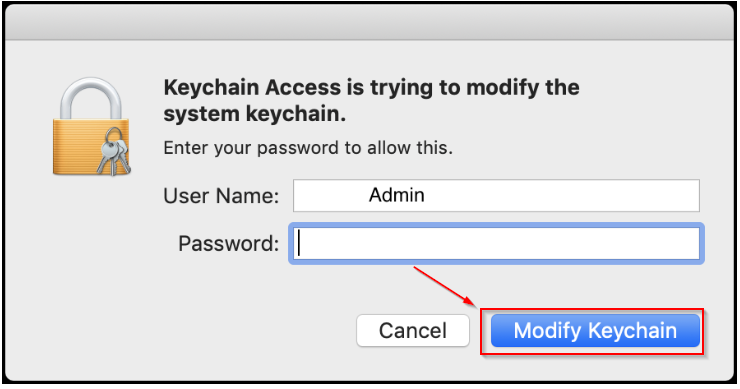Click the "system keychain." heading line
Viewport: 740px width, 389px height.
click(255, 114)
